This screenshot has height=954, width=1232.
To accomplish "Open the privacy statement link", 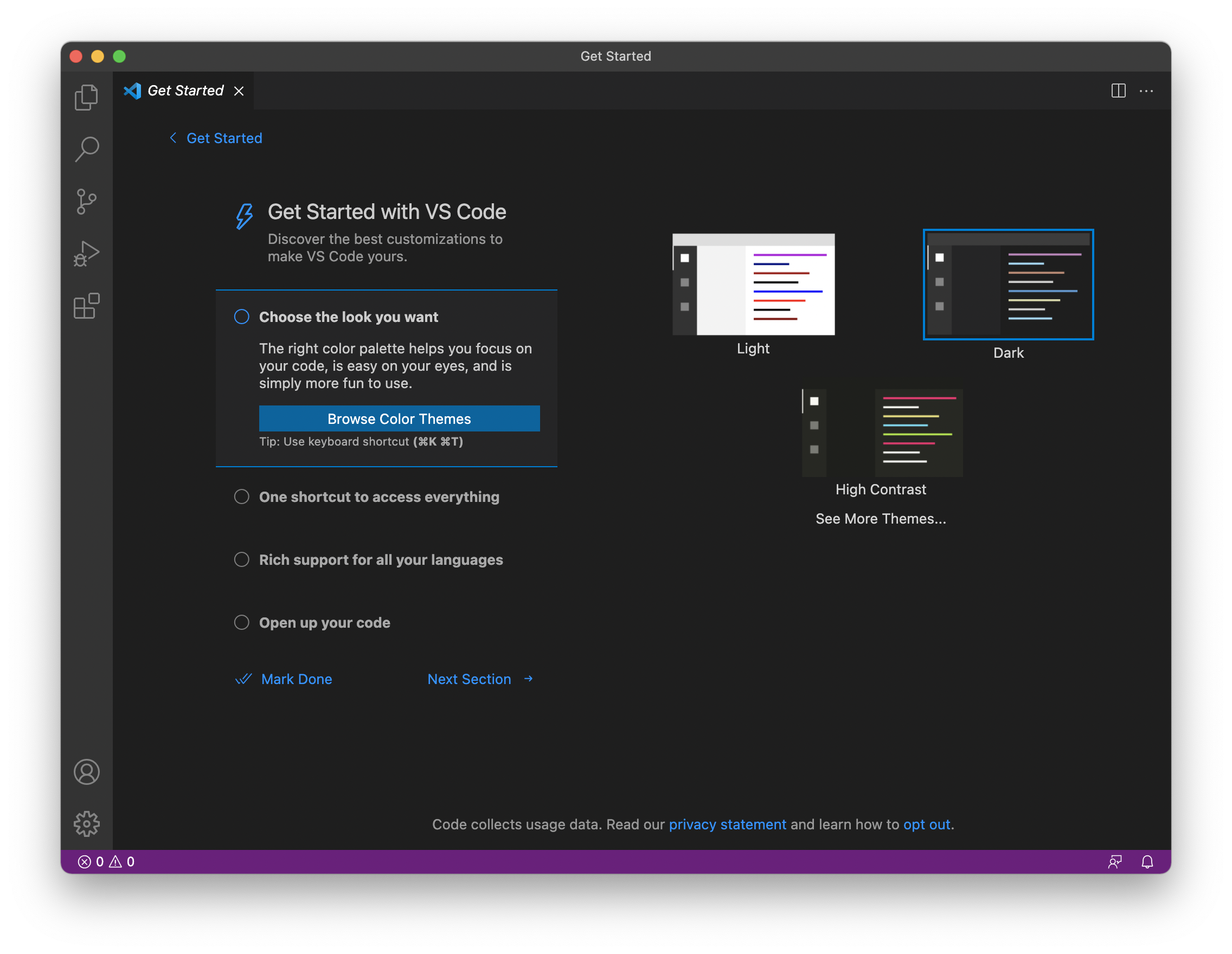I will [727, 824].
